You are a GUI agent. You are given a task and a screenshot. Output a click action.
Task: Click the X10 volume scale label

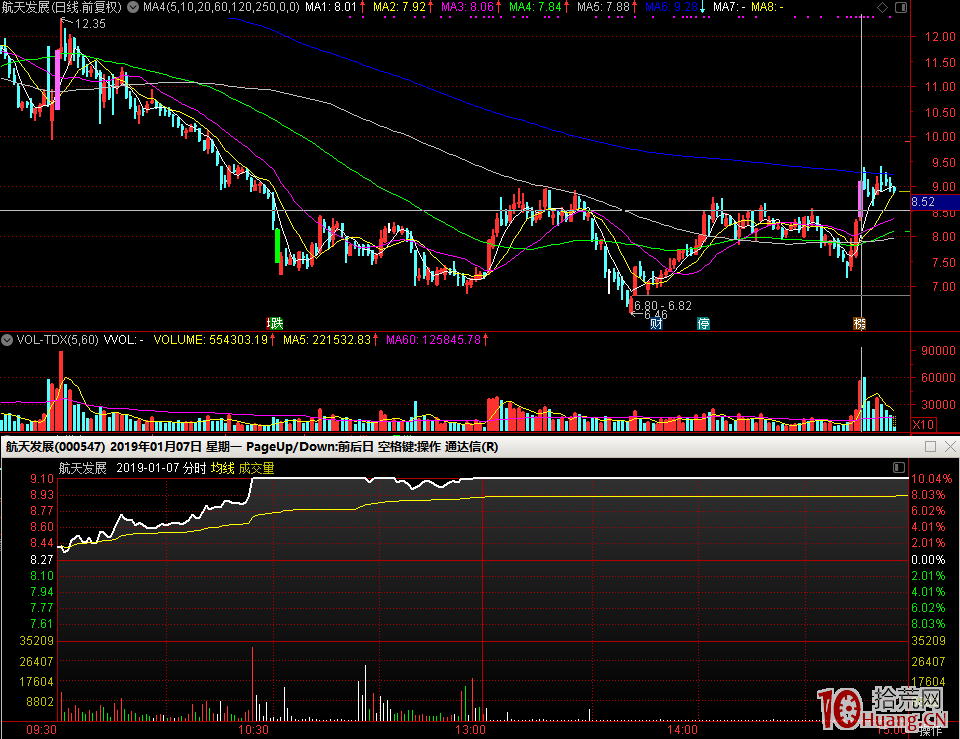pos(924,425)
